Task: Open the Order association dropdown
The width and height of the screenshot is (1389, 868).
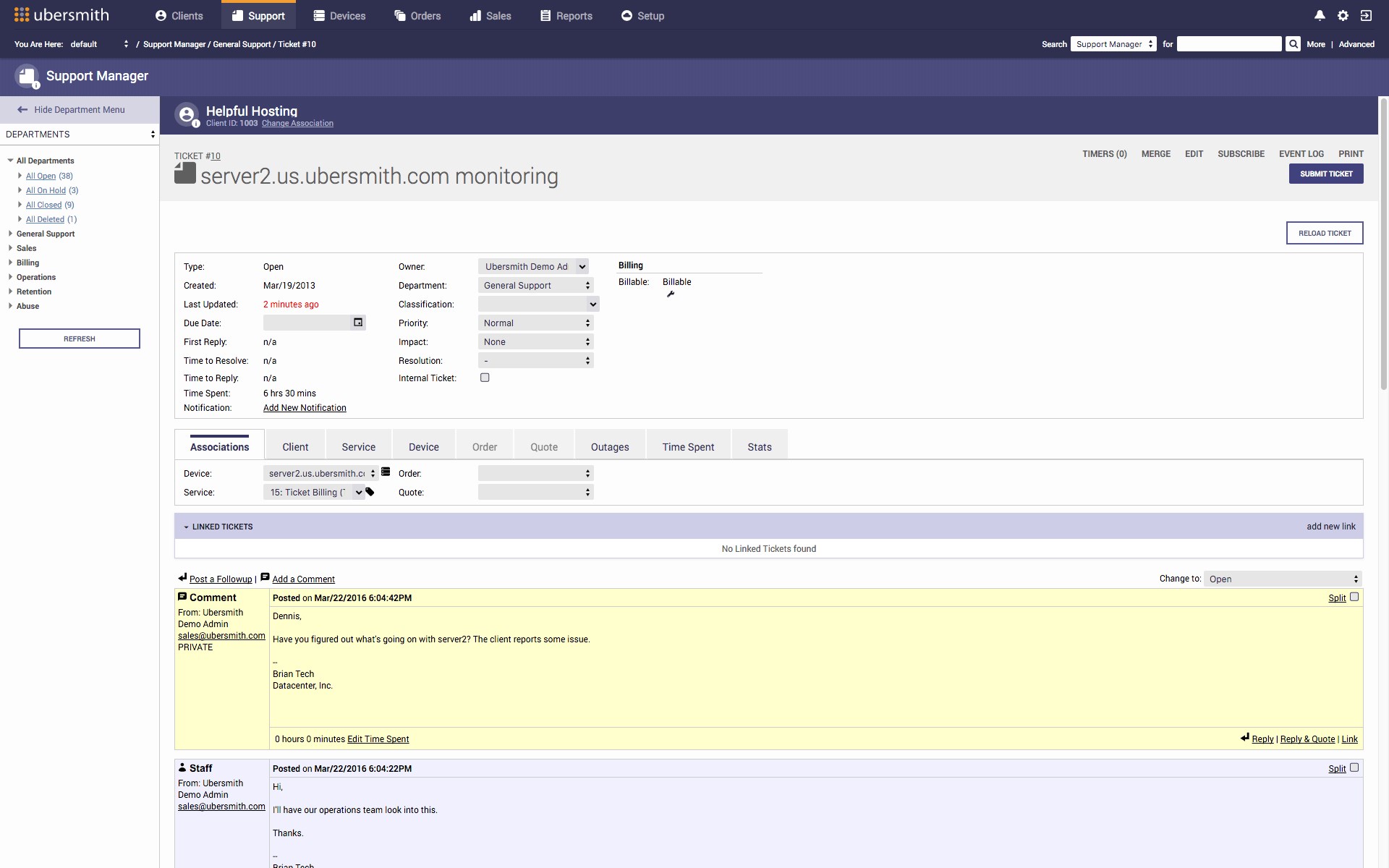Action: tap(536, 473)
